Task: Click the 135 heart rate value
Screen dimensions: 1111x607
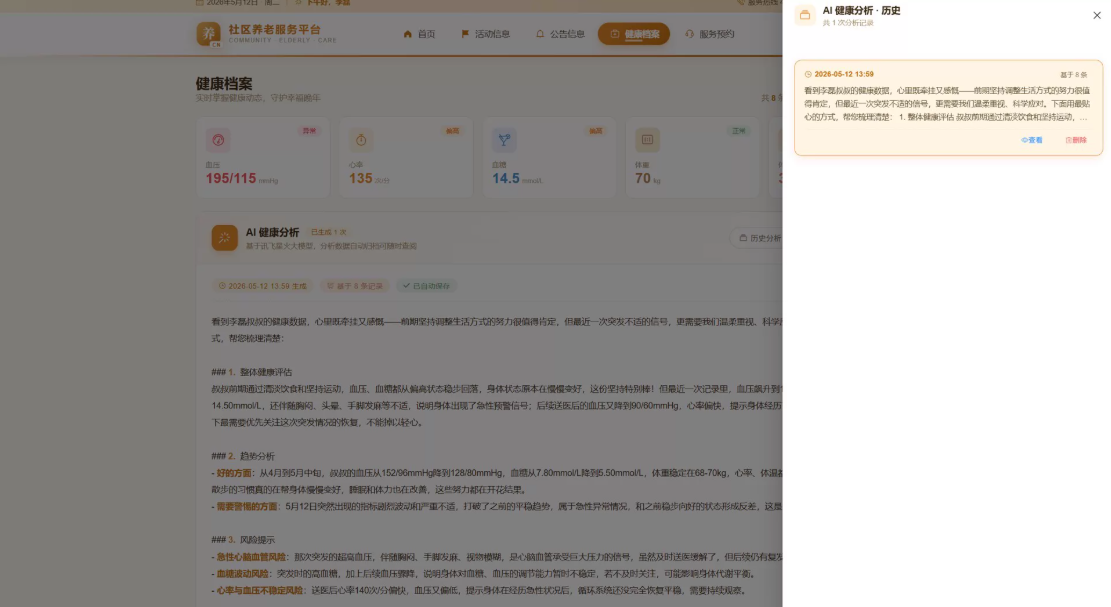Action: tap(360, 178)
